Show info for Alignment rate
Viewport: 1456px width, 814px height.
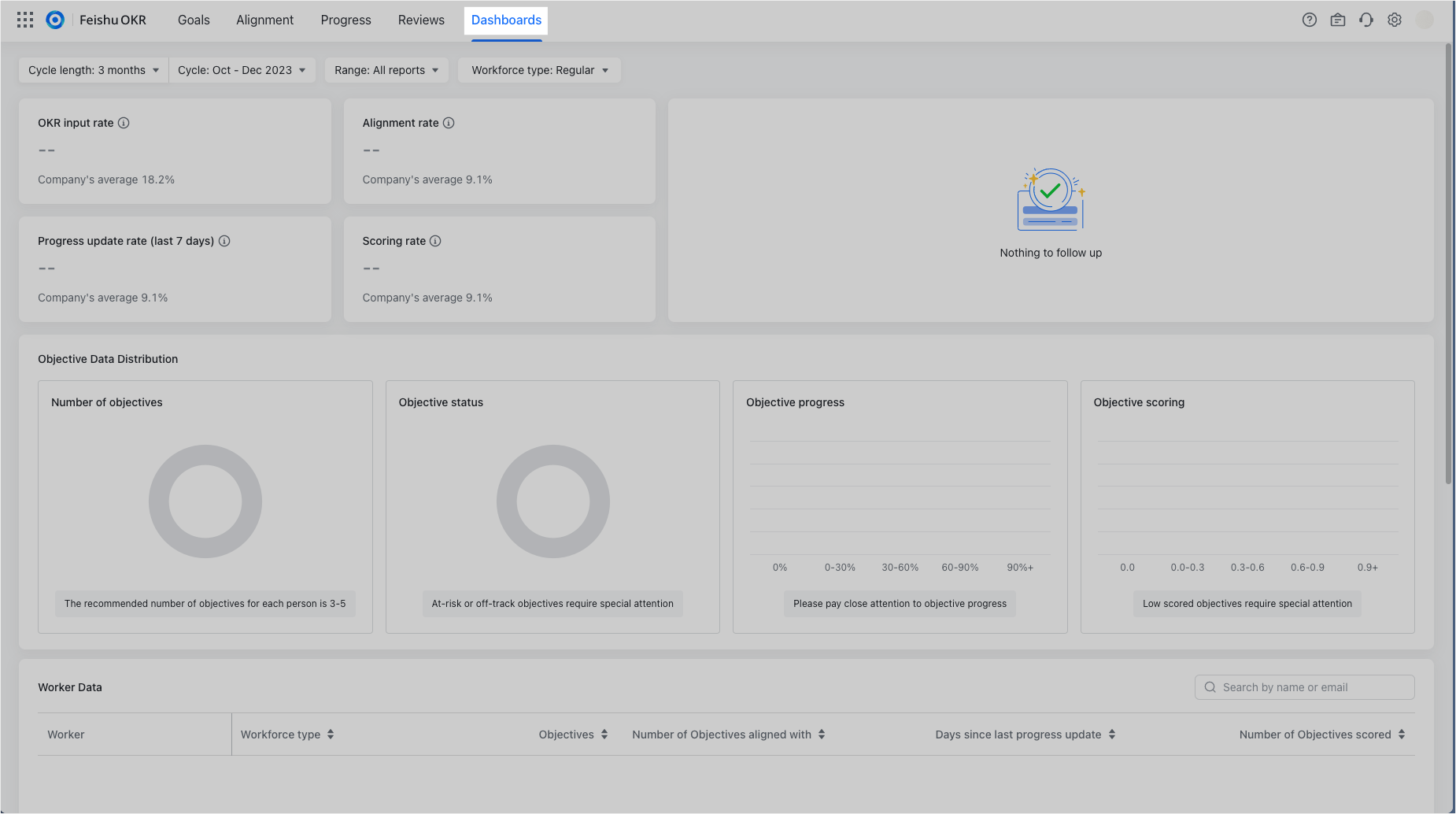point(449,123)
